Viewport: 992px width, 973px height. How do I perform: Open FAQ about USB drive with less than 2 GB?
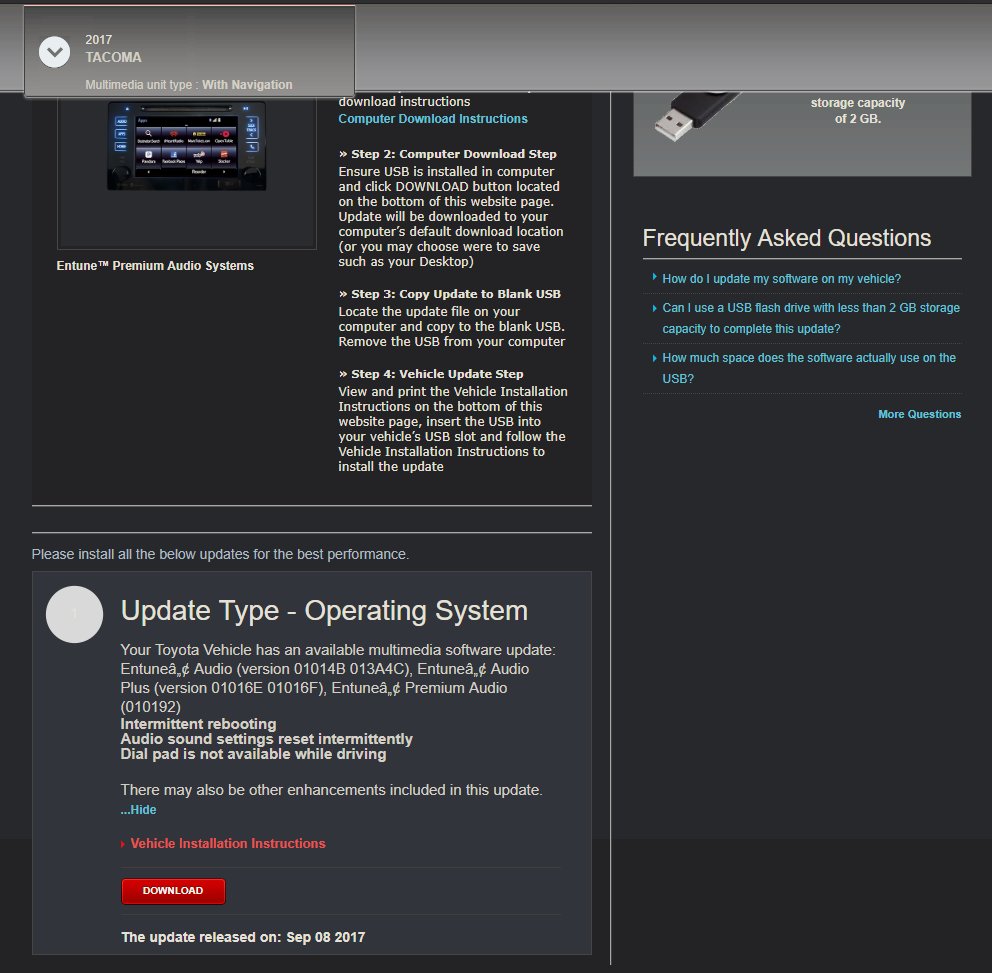click(x=810, y=318)
